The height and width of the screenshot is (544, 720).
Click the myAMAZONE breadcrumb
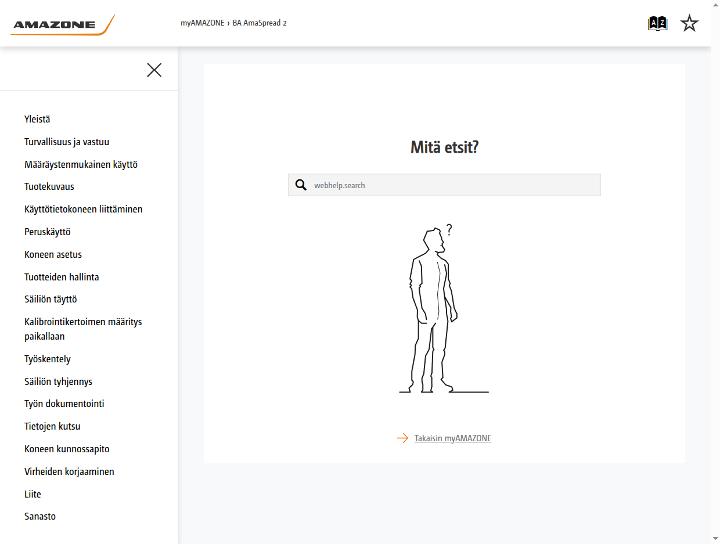pyautogui.click(x=202, y=23)
